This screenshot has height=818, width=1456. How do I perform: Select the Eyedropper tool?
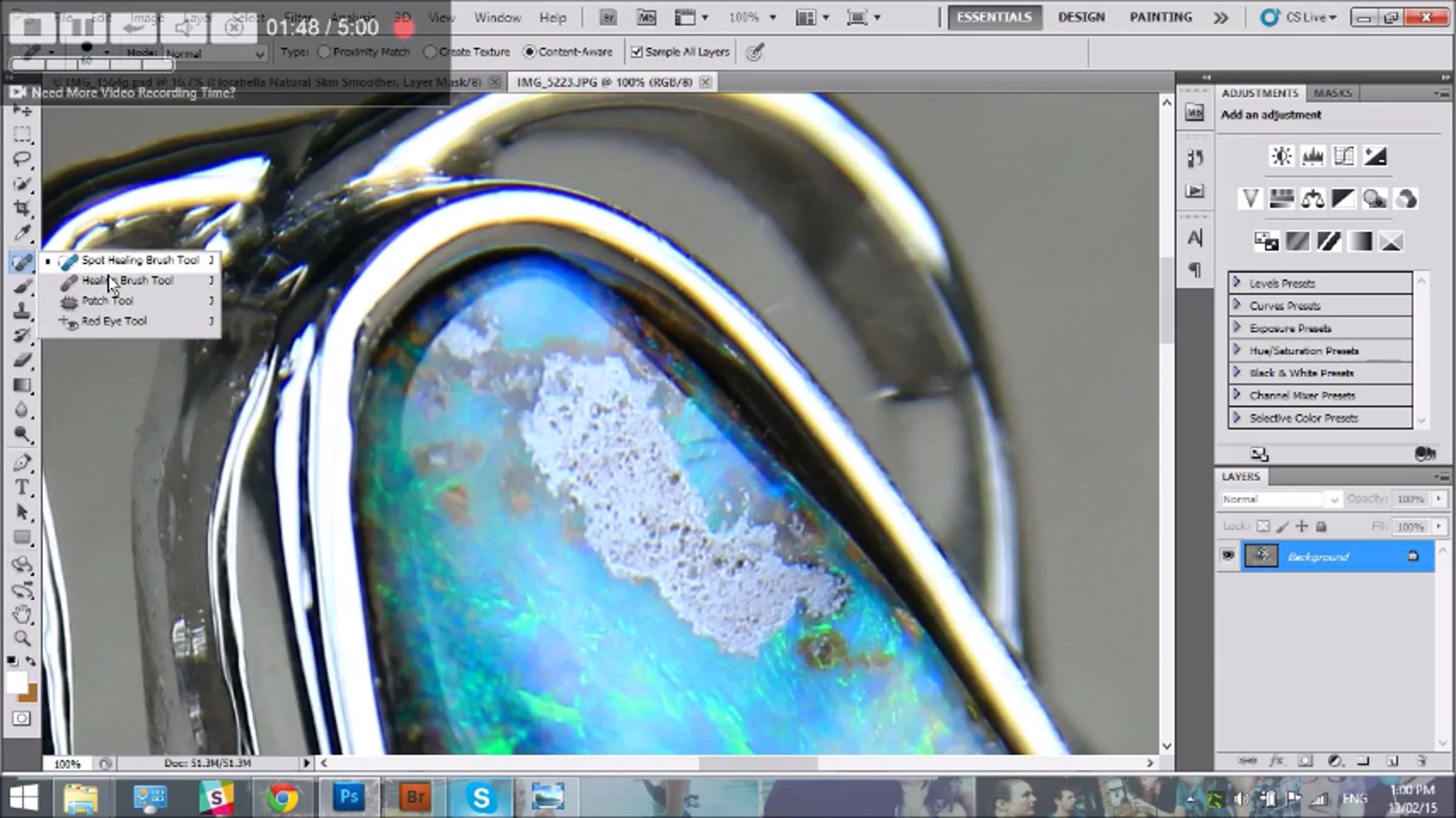tap(22, 233)
